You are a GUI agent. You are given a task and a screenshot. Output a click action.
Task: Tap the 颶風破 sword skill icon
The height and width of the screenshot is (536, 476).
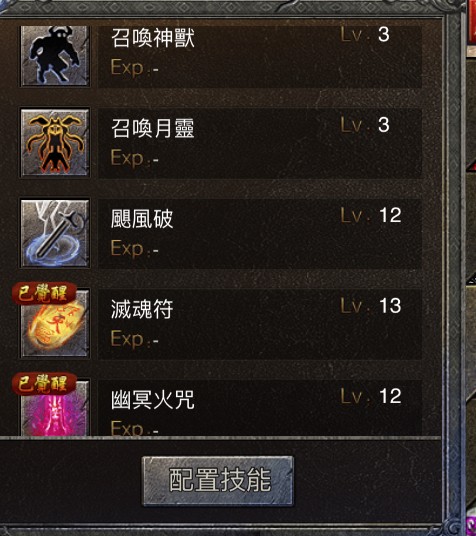[x=55, y=233]
